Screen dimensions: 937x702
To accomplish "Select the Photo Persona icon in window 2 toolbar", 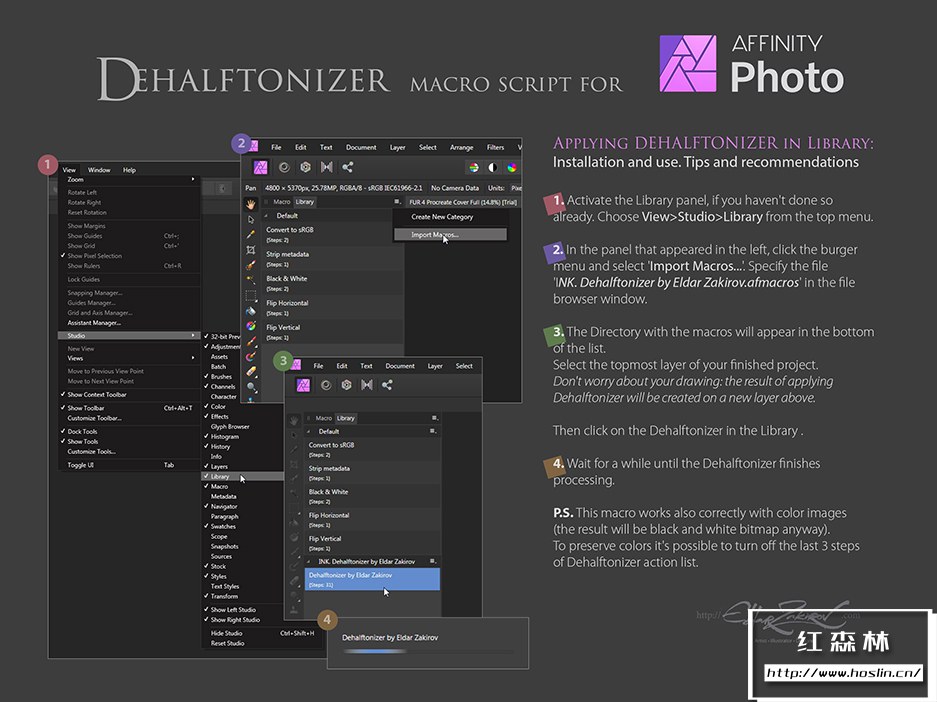I will (261, 168).
